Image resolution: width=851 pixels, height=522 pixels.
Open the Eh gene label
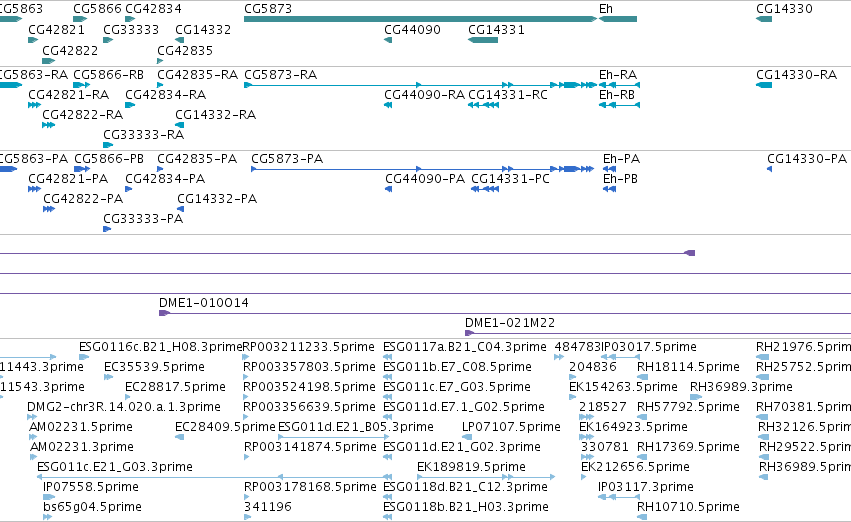pos(606,9)
